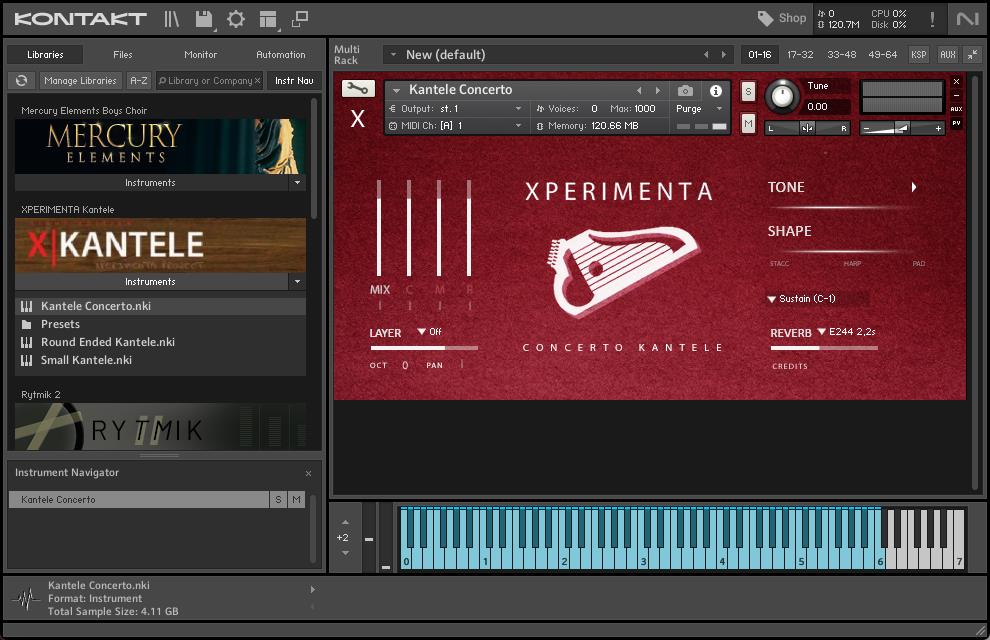Open the gear options icon
This screenshot has height=640, width=990.
point(236,19)
